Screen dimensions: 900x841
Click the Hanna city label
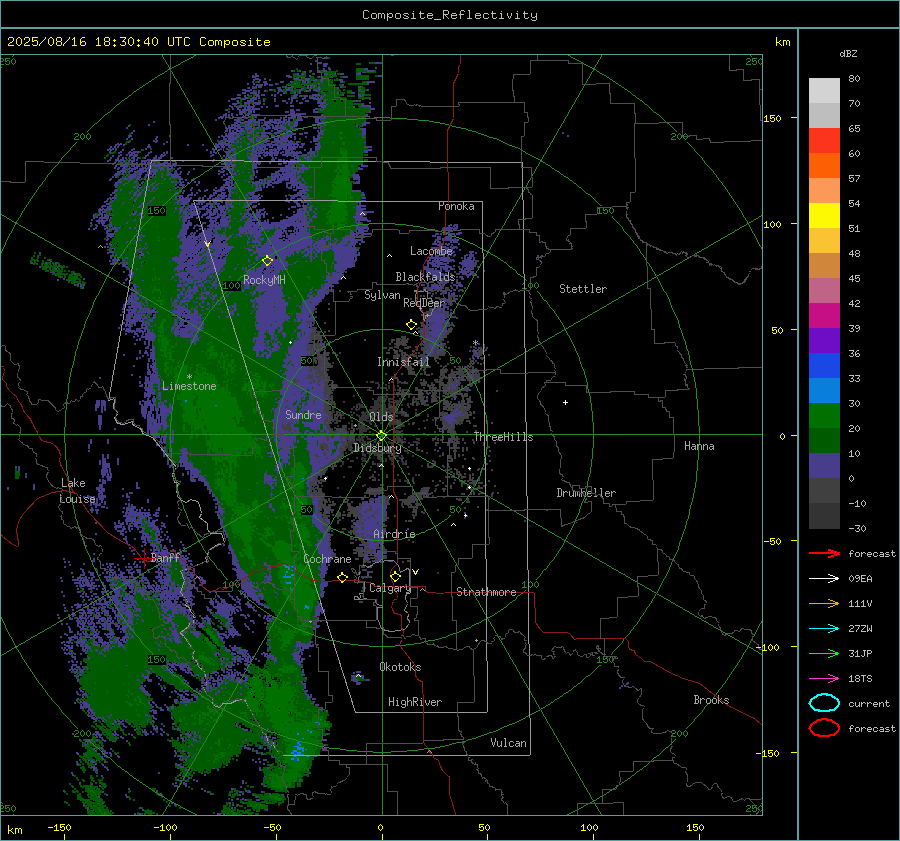point(699,446)
